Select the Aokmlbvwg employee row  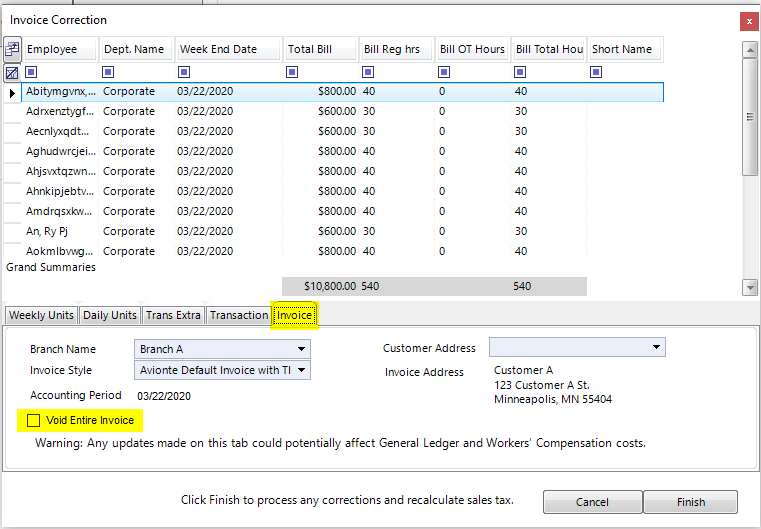(342, 250)
